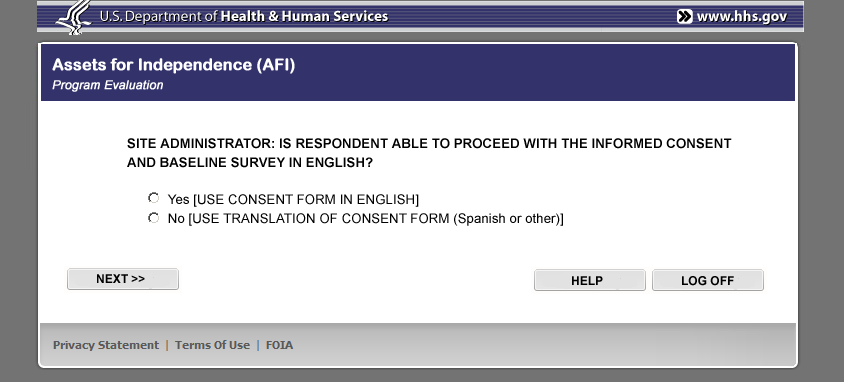Click the U.S. Department of Health & Human Services title
The width and height of the screenshot is (844, 382).
click(243, 17)
